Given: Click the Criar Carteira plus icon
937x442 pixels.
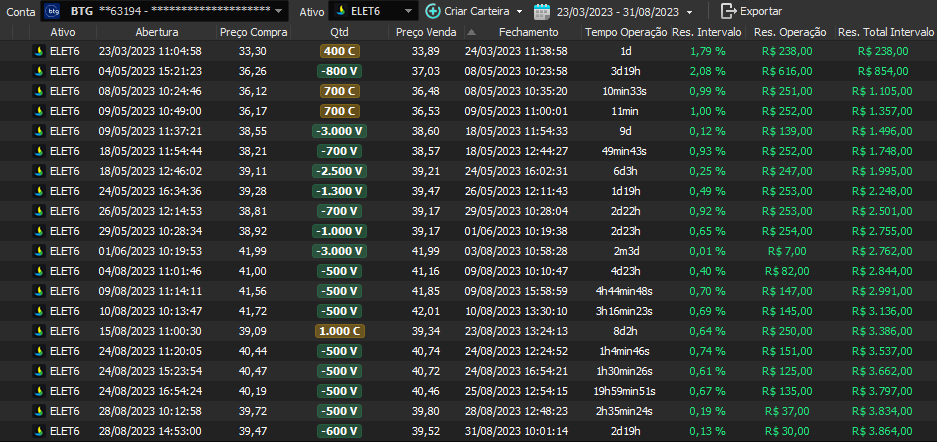Looking at the screenshot, I should coord(432,11).
